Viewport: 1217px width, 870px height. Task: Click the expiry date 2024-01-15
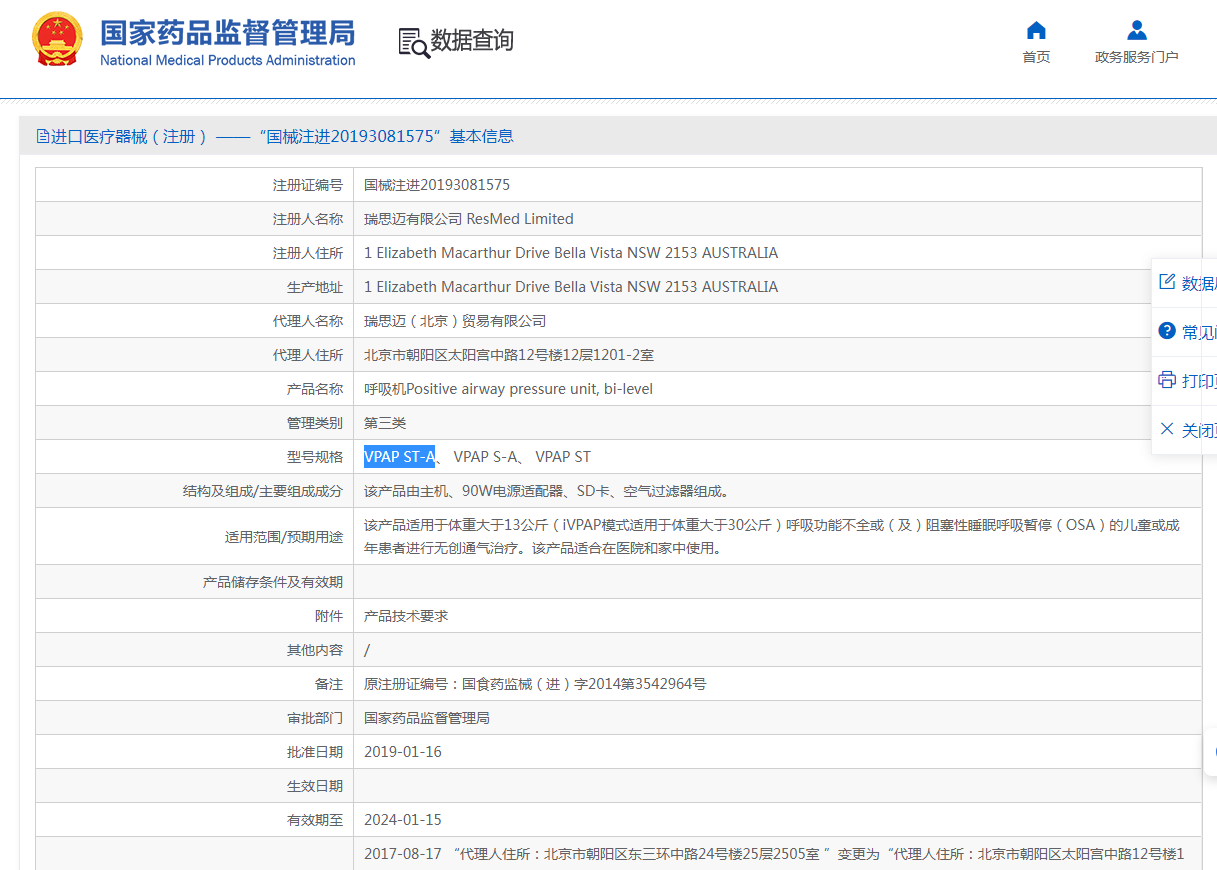(x=403, y=820)
